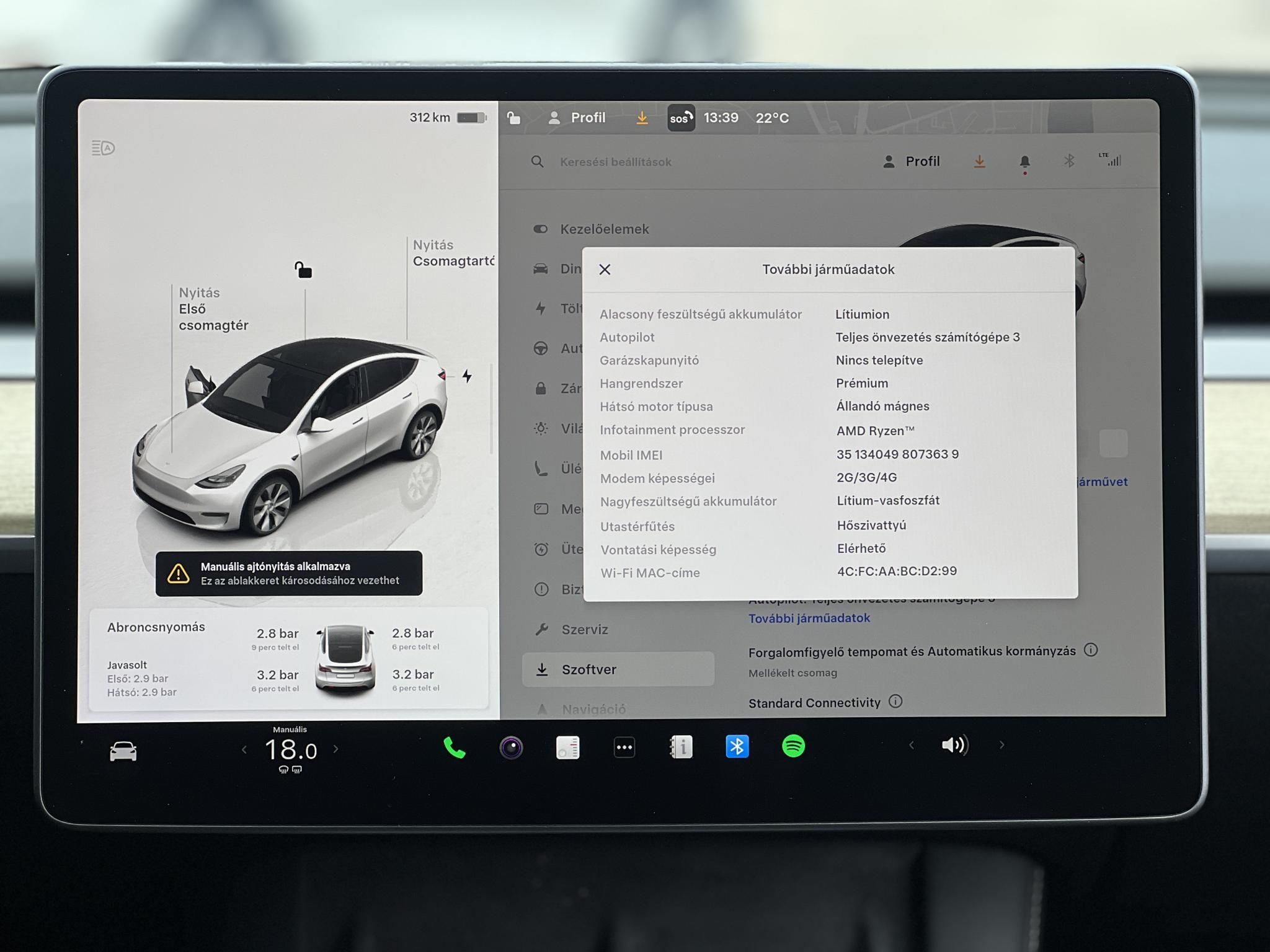1270x952 pixels.
Task: Close the További járműadatok dialog
Action: [605, 270]
